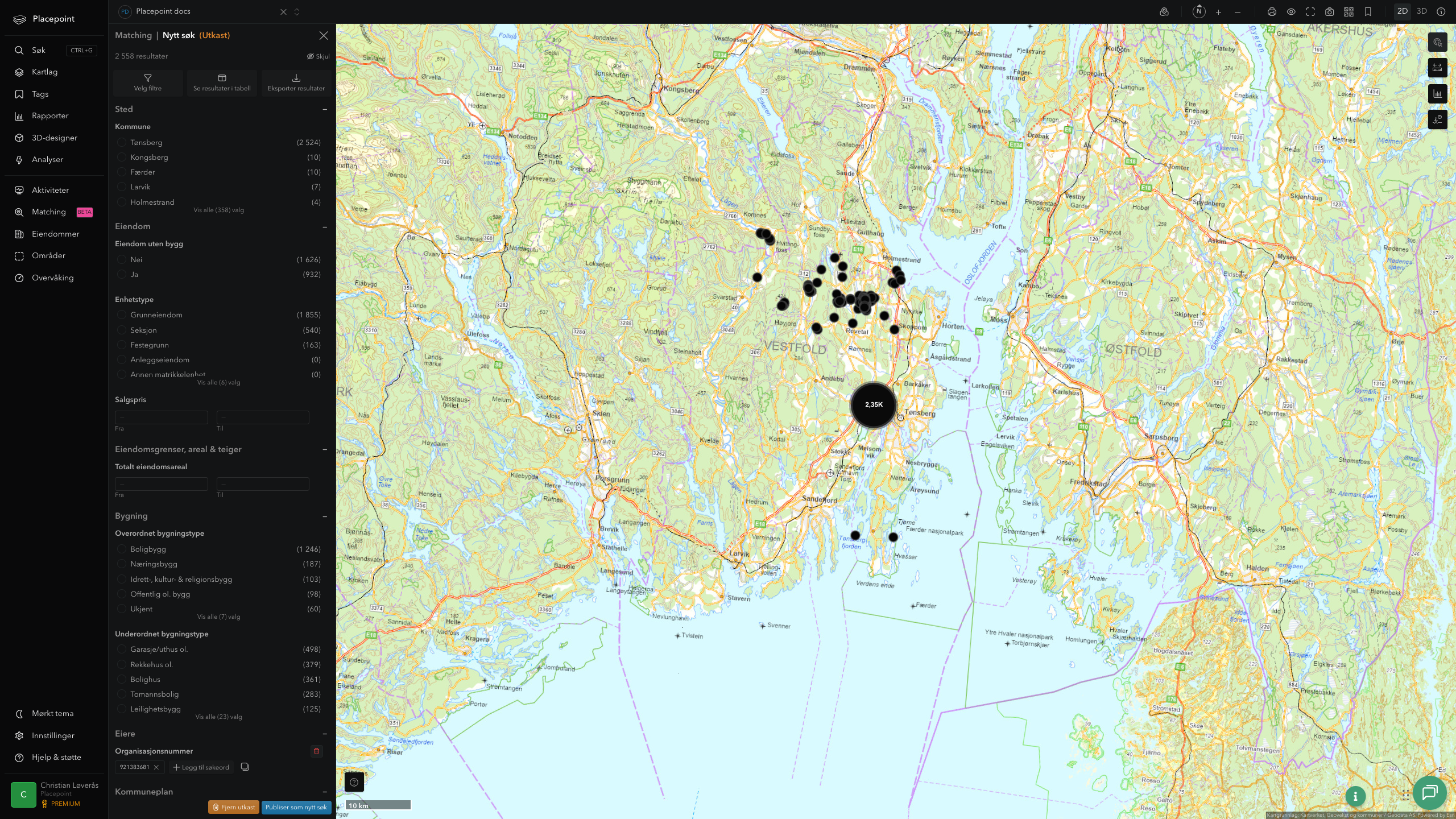1456x819 pixels.
Task: Open the travel time walking tool
Action: (x=1438, y=119)
